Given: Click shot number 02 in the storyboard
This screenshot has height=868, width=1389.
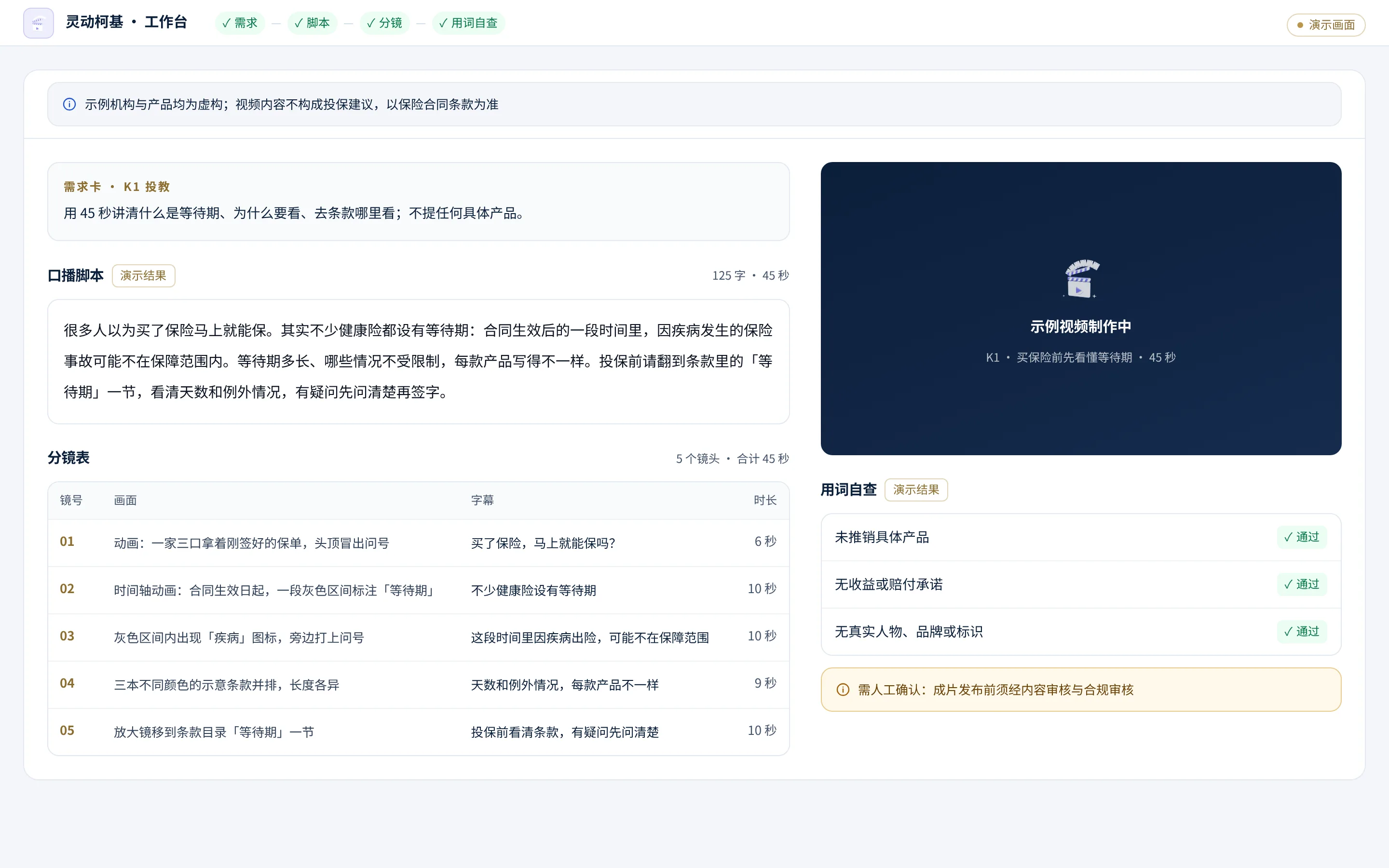Looking at the screenshot, I should [x=67, y=589].
